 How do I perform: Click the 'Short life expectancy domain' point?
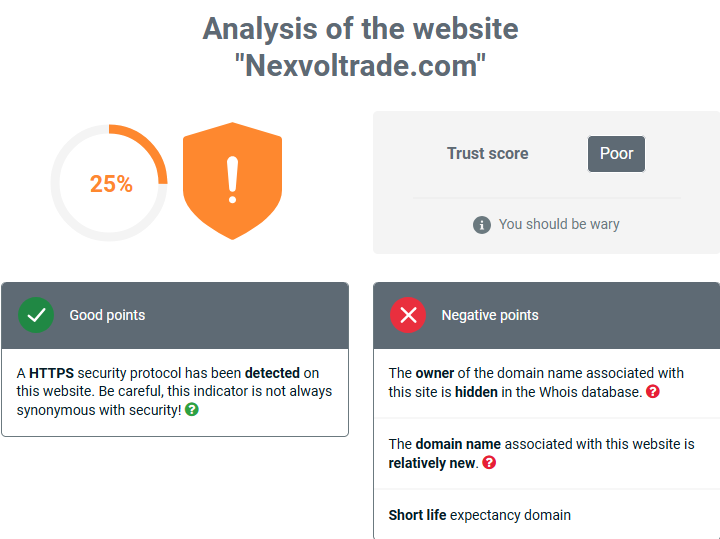[480, 515]
